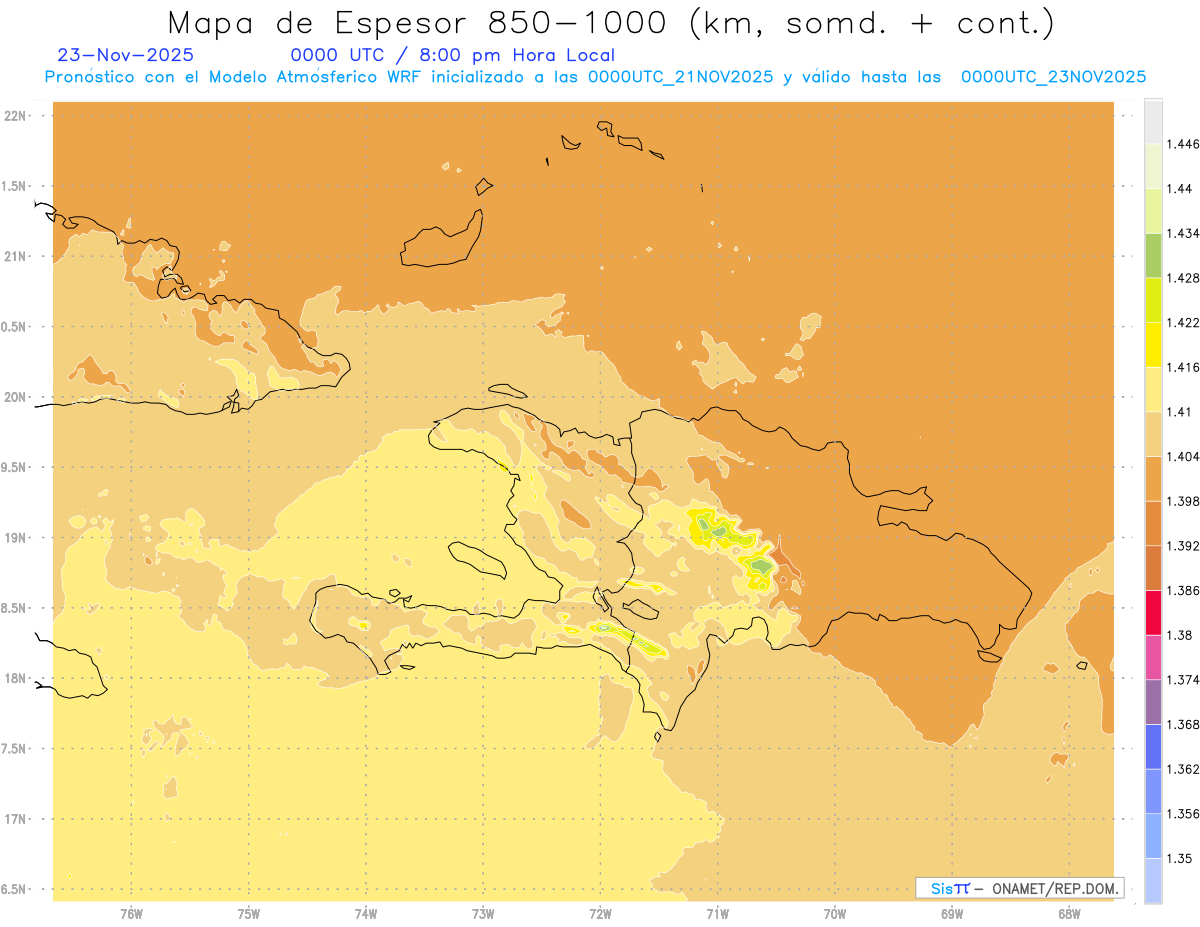This screenshot has height=927, width=1200.
Task: Click the WRF model forecast description line
Action: point(595,77)
